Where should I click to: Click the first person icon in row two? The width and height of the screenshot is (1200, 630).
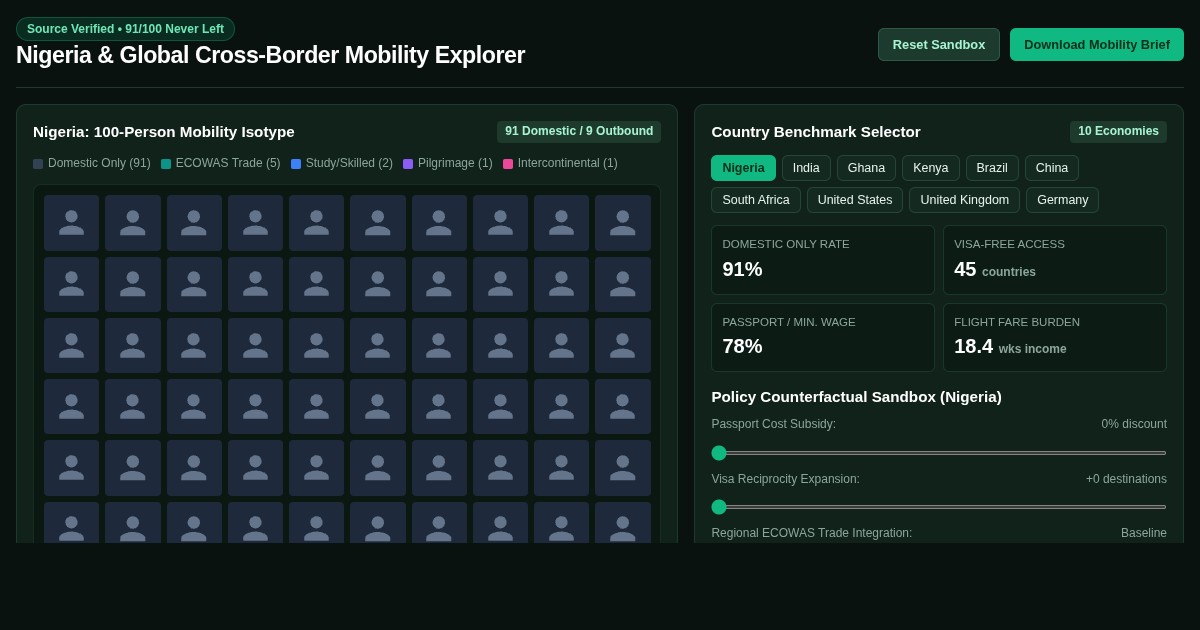pyautogui.click(x=71, y=284)
